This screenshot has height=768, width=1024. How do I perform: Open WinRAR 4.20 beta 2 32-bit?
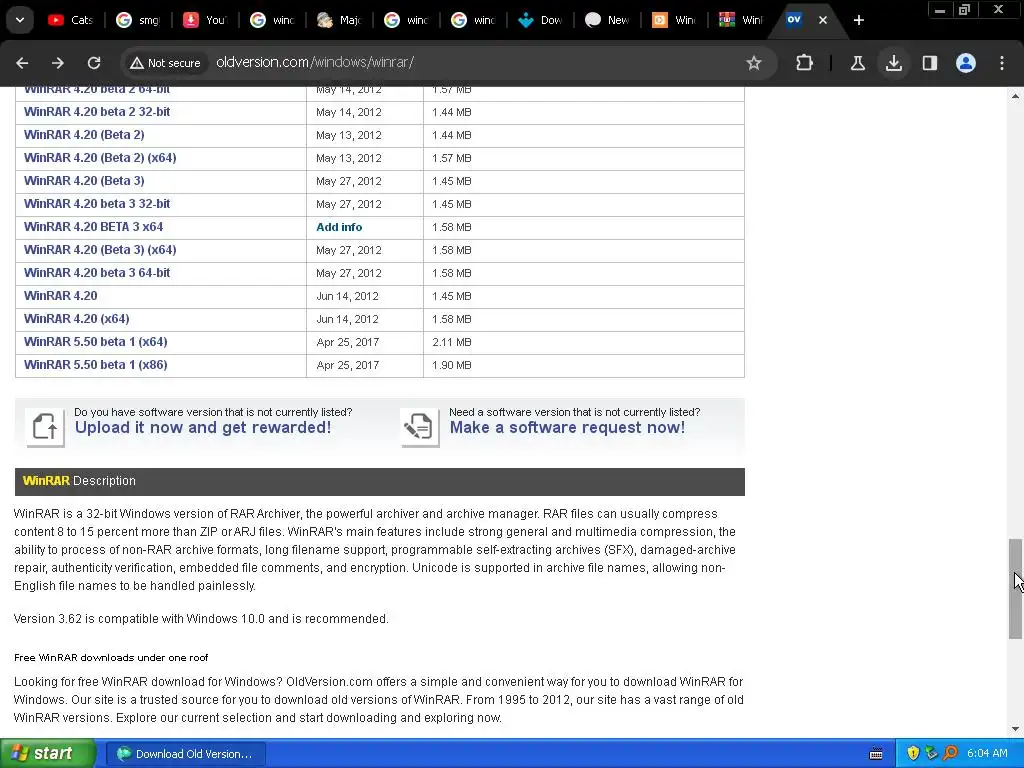coord(97,112)
